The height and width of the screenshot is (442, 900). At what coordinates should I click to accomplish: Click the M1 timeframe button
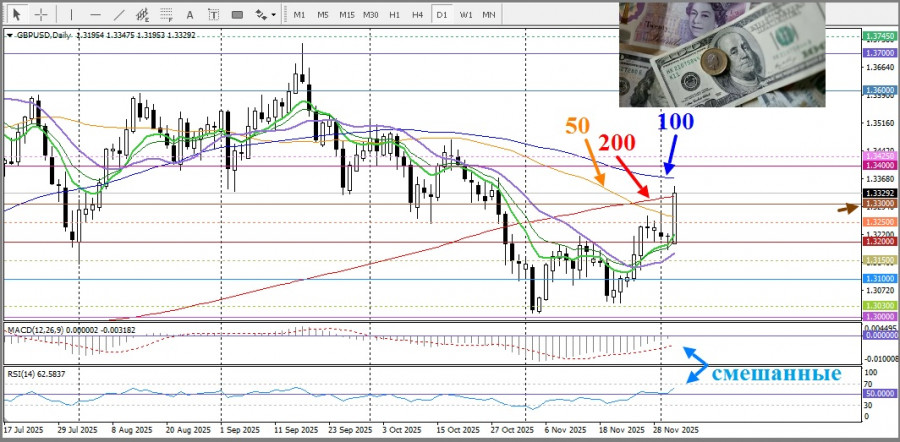point(299,15)
